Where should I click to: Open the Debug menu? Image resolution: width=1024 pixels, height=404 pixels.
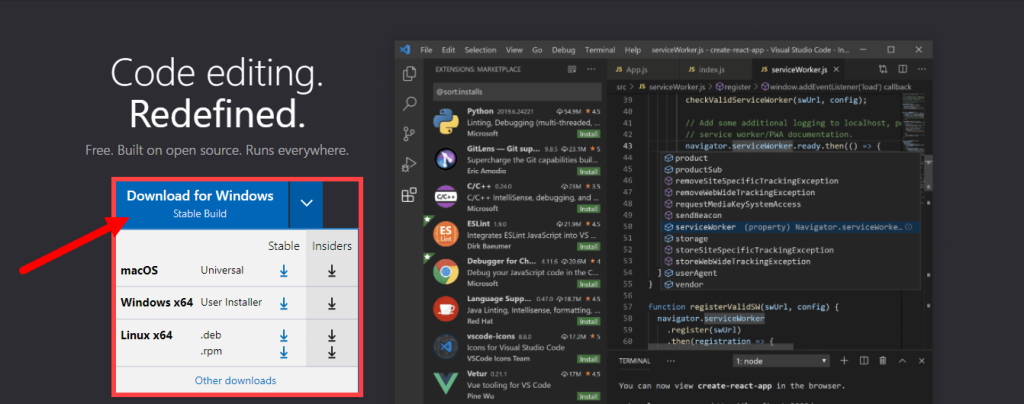564,50
